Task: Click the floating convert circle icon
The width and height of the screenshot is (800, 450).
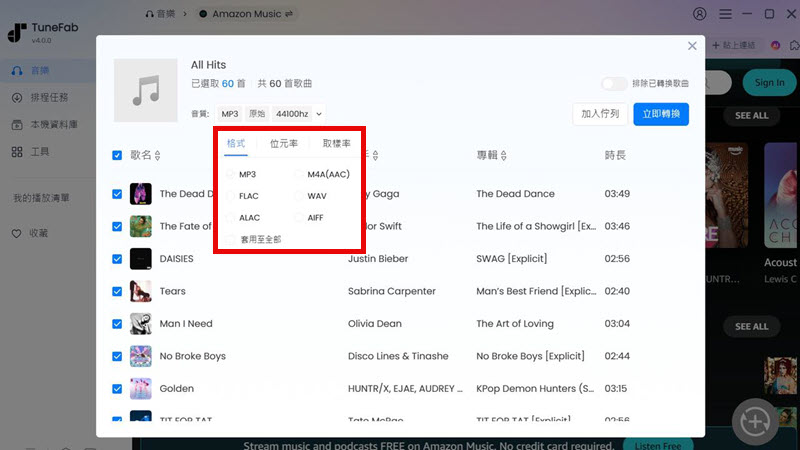Action: pos(755,422)
